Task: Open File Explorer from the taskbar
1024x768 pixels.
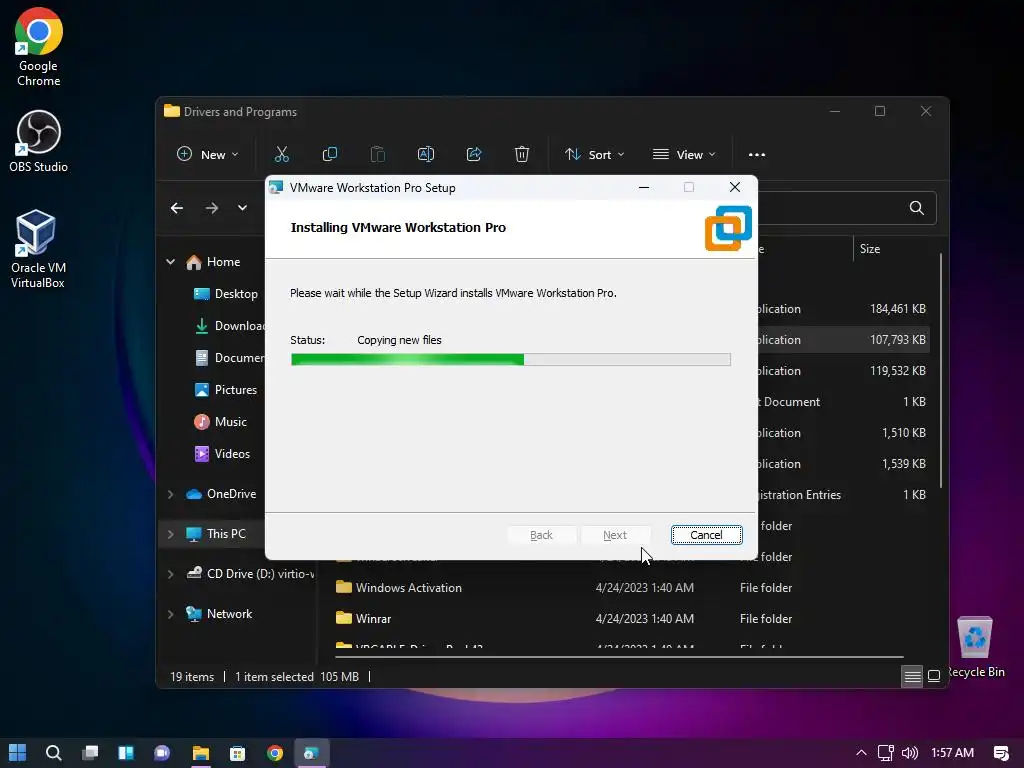Action: (200, 753)
